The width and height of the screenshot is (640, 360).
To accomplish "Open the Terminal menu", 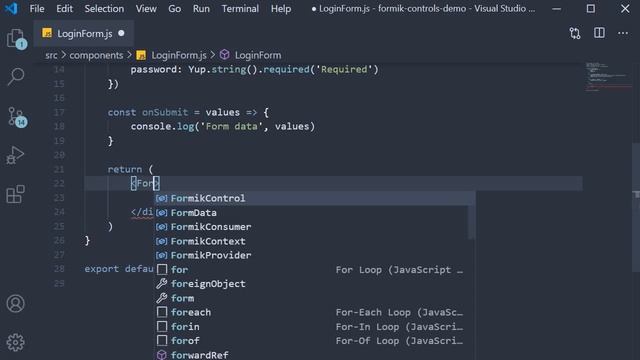I will 240,9.
